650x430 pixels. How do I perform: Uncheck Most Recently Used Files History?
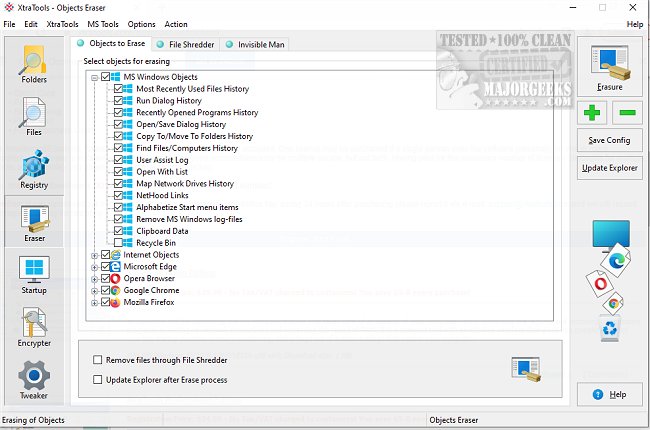[118, 89]
